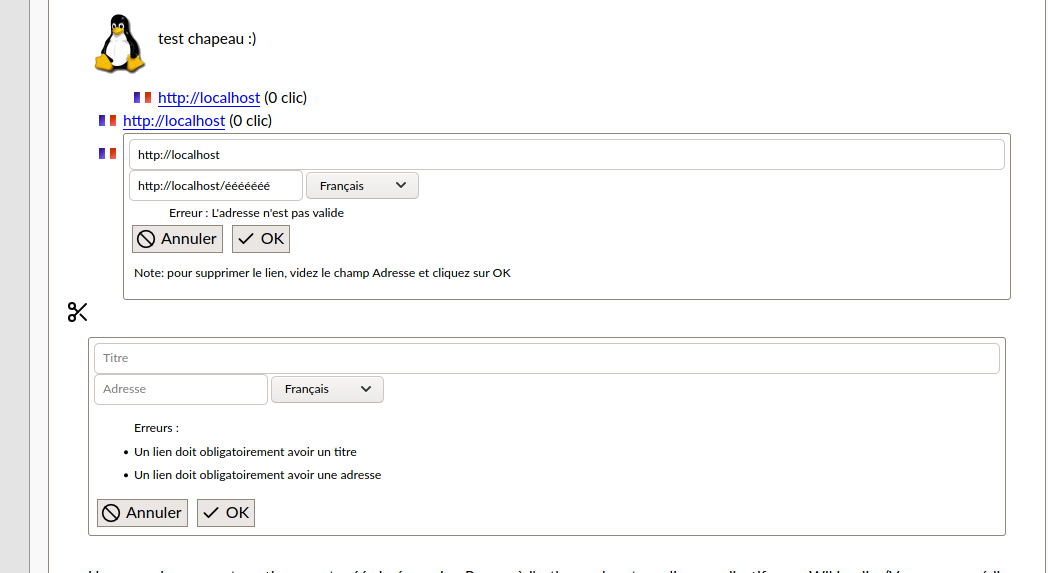Click the address field containing localhost/ééééééé
Screen dimensions: 1048x573
tap(215, 186)
